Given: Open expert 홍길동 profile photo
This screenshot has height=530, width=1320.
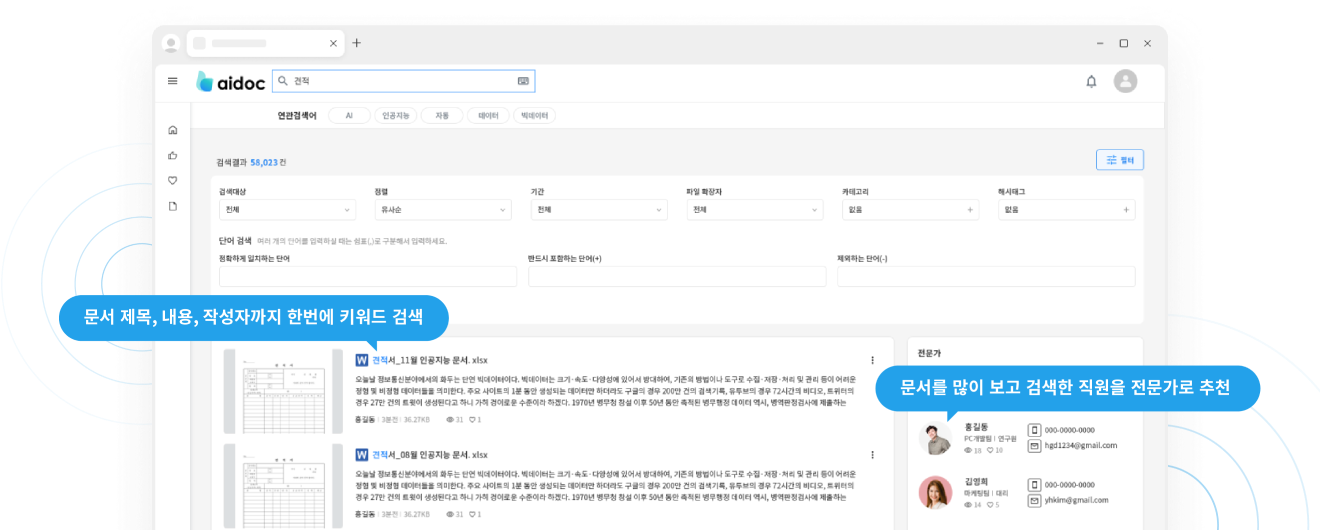Looking at the screenshot, I should [x=936, y=438].
